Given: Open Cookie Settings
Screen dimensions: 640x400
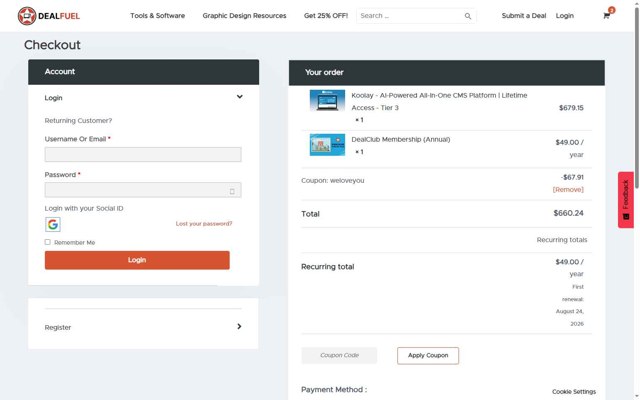Looking at the screenshot, I should tap(574, 392).
